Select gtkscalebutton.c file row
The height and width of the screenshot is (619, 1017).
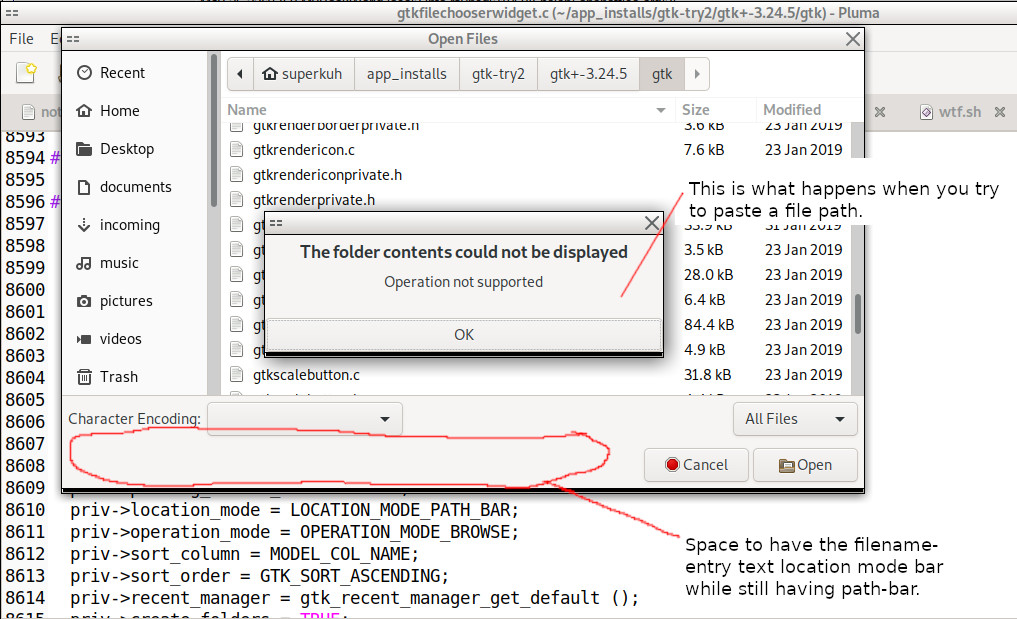point(536,375)
